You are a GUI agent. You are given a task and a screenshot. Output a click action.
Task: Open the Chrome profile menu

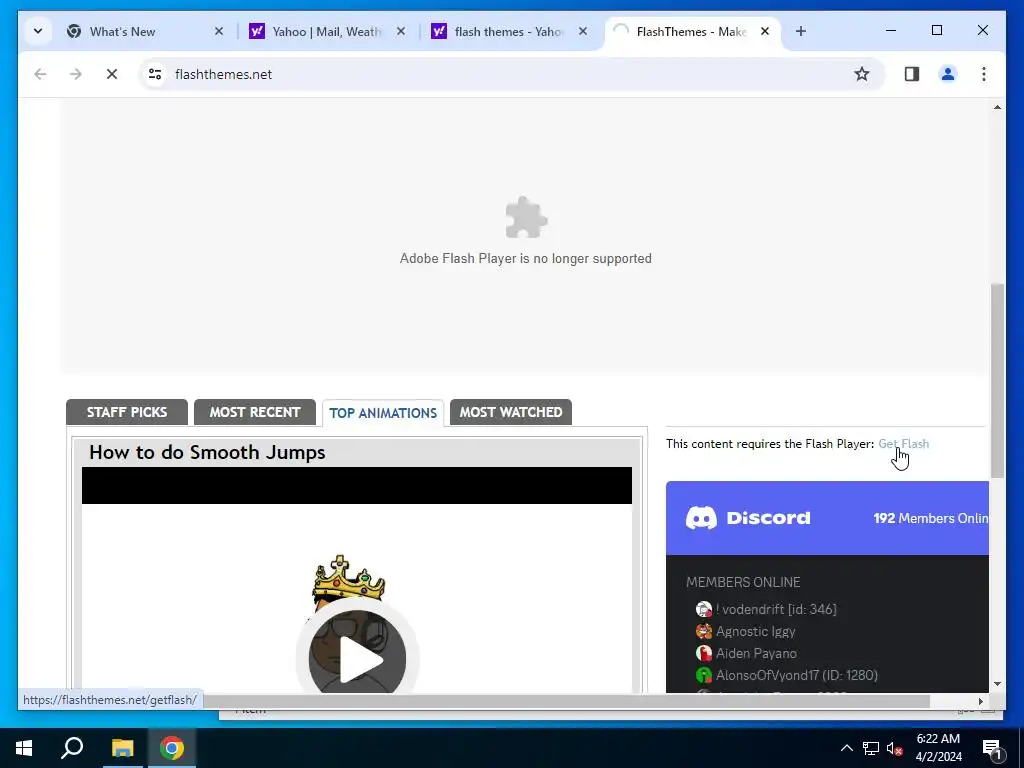(948, 74)
